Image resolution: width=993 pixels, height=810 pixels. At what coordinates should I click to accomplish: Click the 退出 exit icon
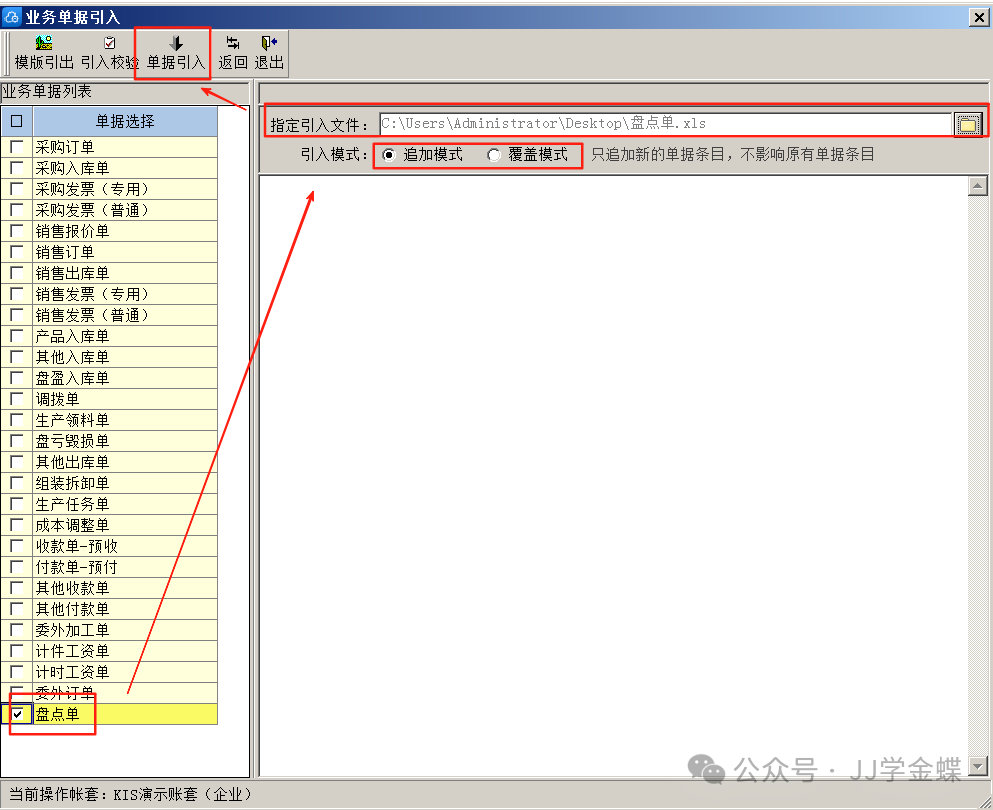coord(269,43)
